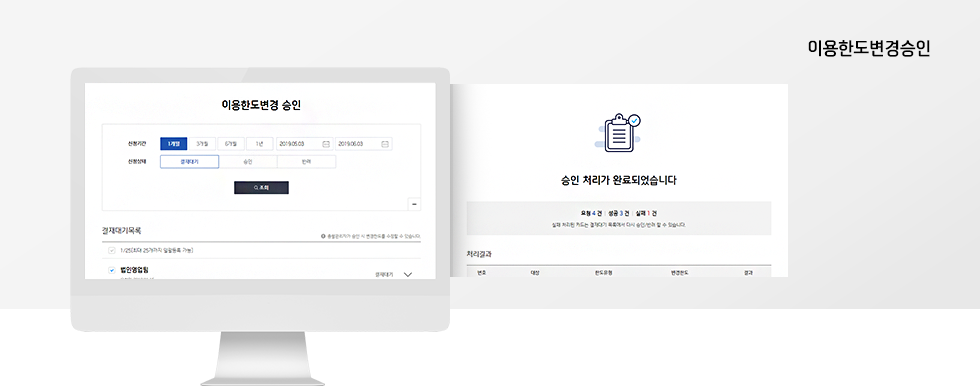Expand the 법인영업팀 row chevron

point(408,274)
